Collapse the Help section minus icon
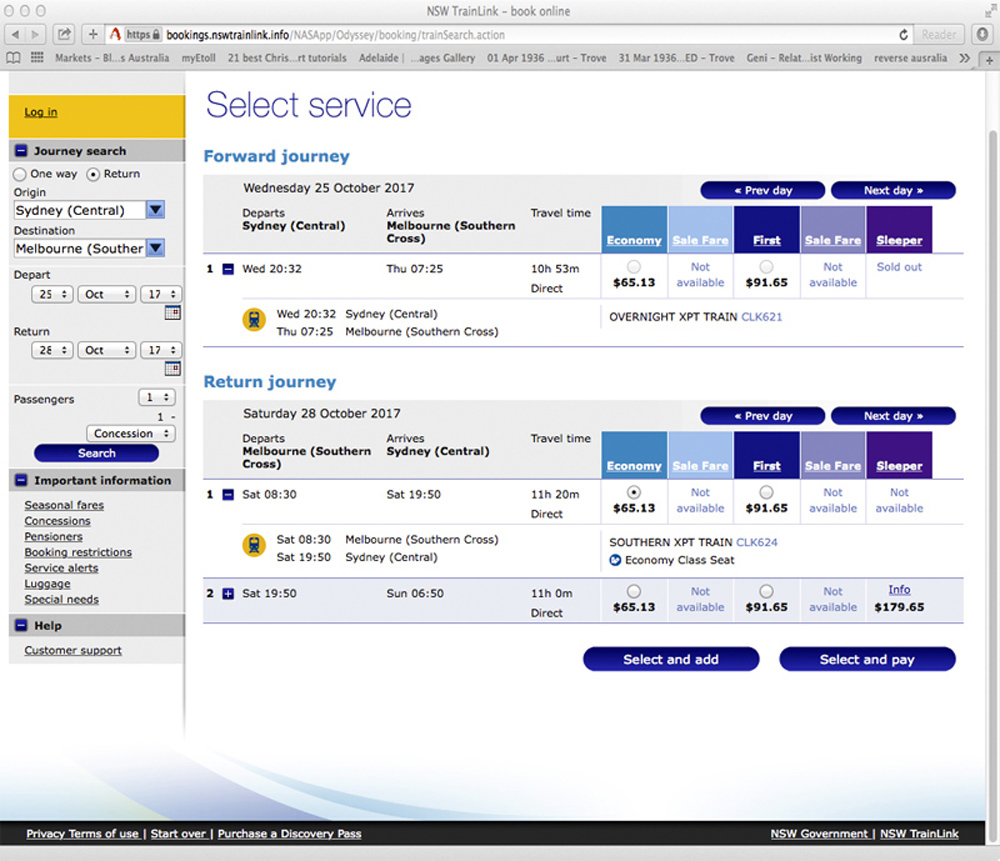 coord(21,626)
